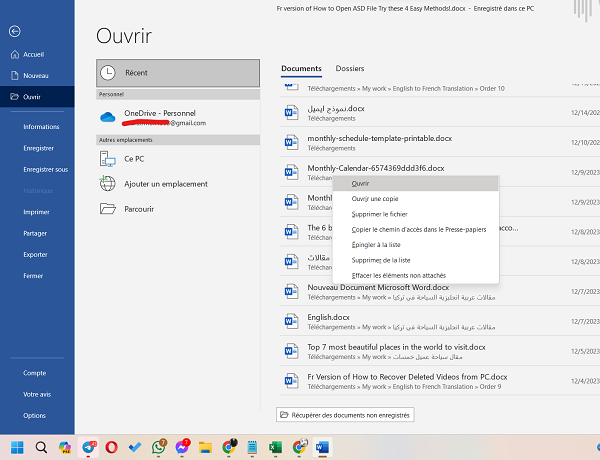Choose Ajouter un emplacement
This screenshot has width=600, height=460.
tap(178, 184)
